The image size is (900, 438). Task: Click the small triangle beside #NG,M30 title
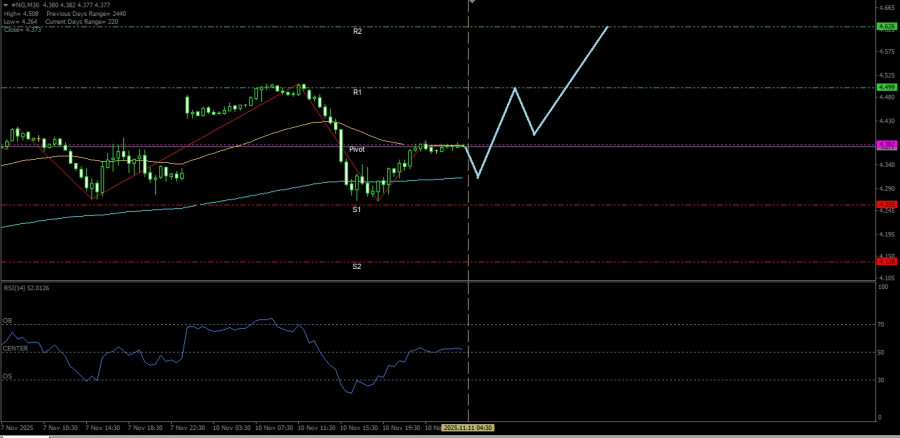tap(6, 4)
